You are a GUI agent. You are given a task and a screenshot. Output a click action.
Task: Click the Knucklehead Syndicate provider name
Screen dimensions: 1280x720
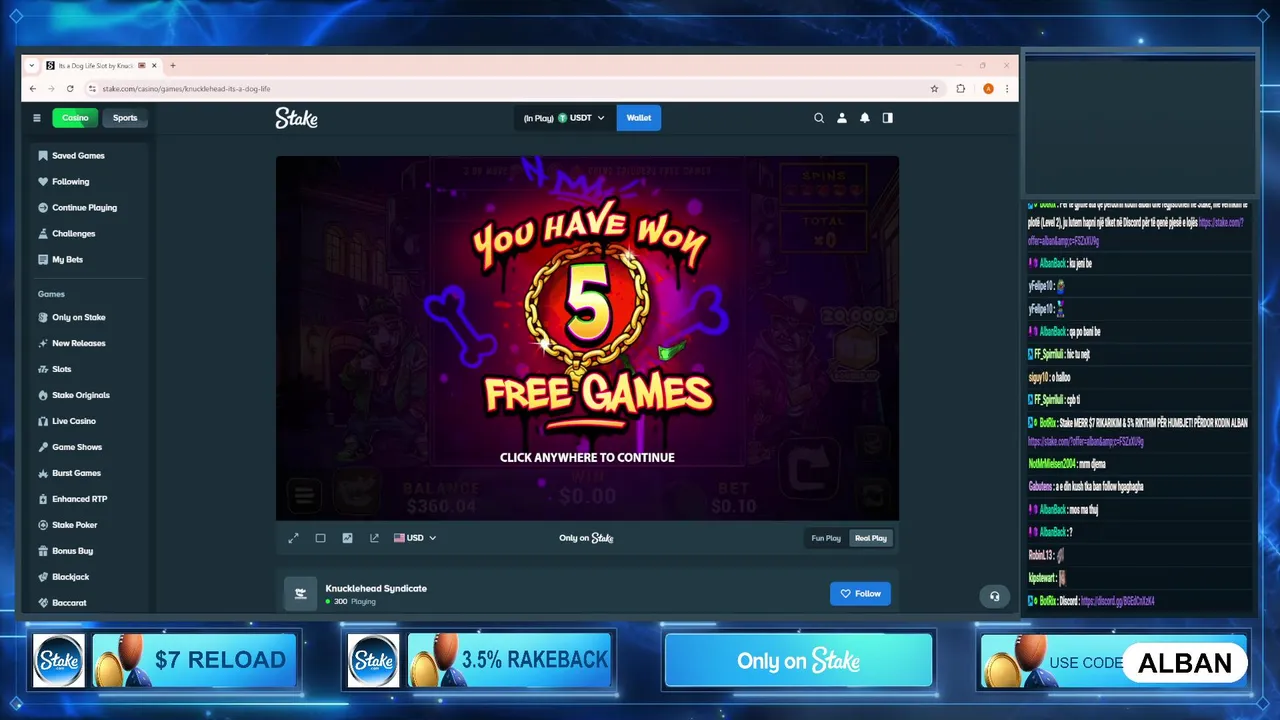[x=376, y=588]
